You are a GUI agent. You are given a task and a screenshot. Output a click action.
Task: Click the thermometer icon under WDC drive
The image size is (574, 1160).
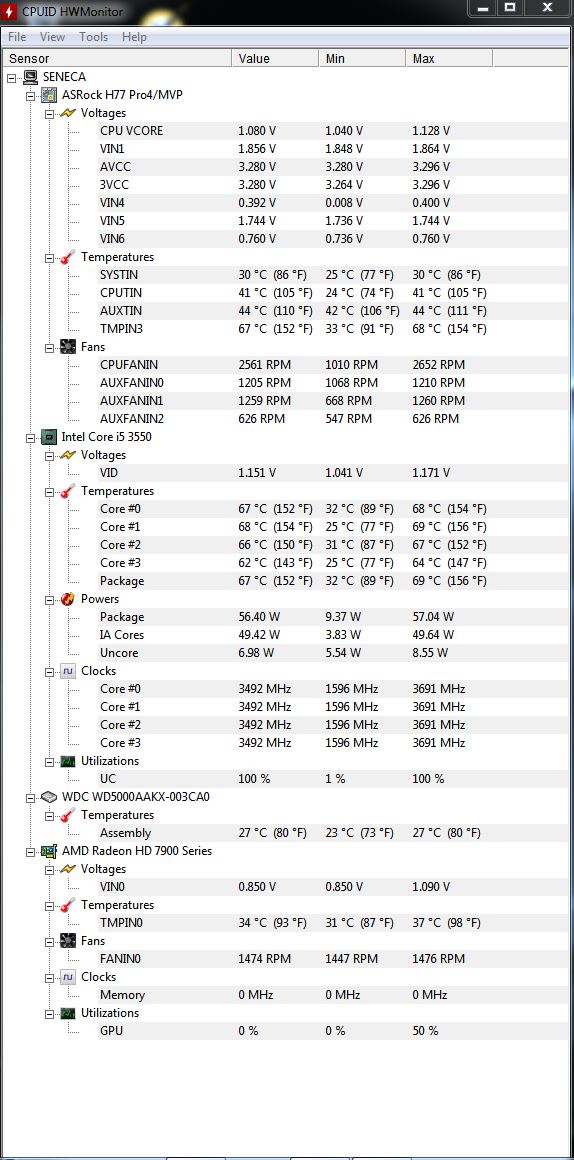click(68, 815)
